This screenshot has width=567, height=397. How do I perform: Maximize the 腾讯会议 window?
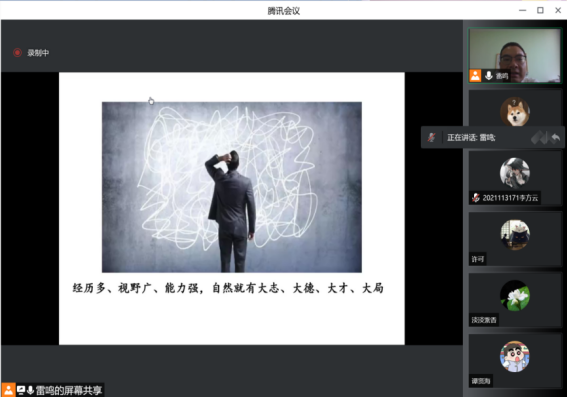pyautogui.click(x=540, y=10)
